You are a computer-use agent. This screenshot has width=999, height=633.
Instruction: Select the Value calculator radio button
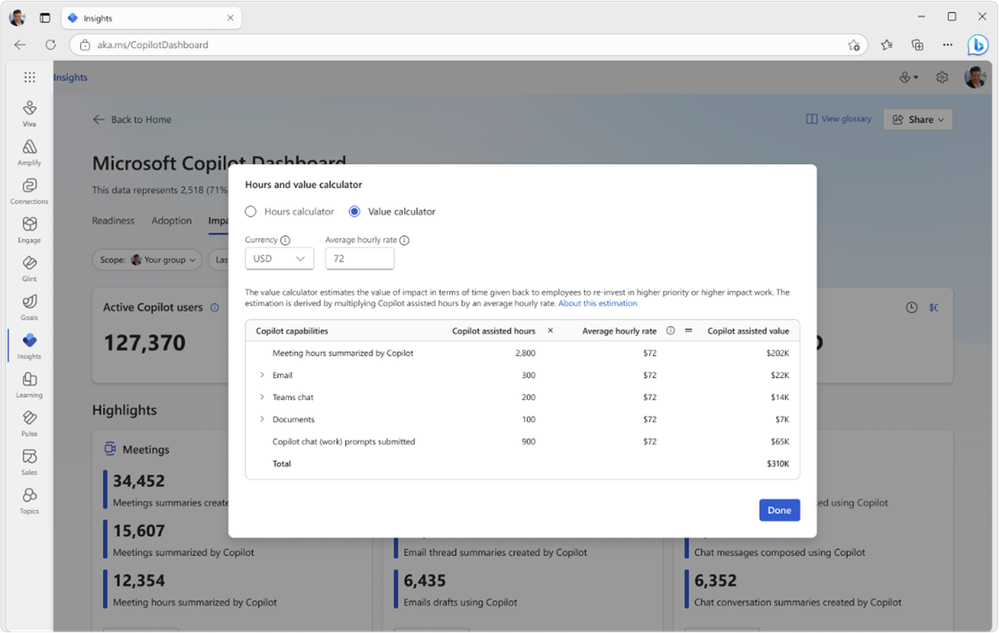[354, 211]
